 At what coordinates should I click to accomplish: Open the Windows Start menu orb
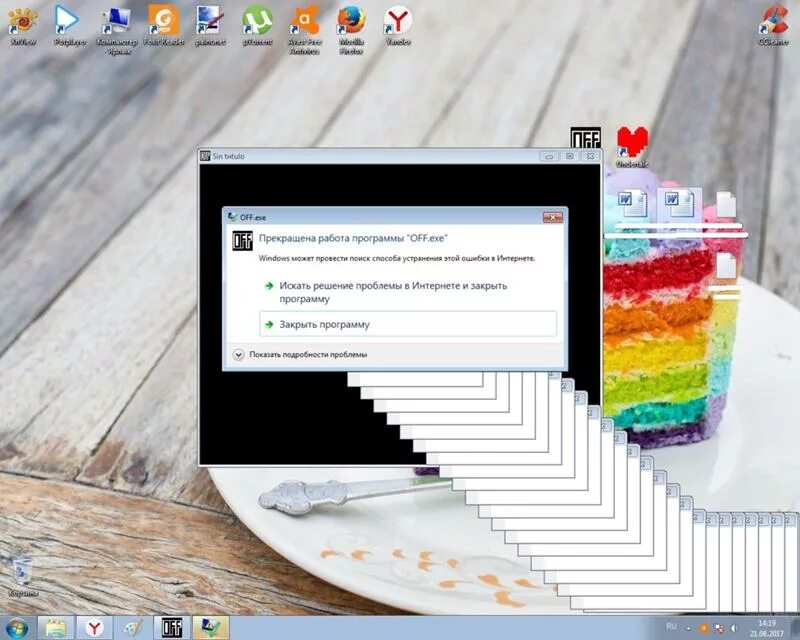(x=17, y=628)
